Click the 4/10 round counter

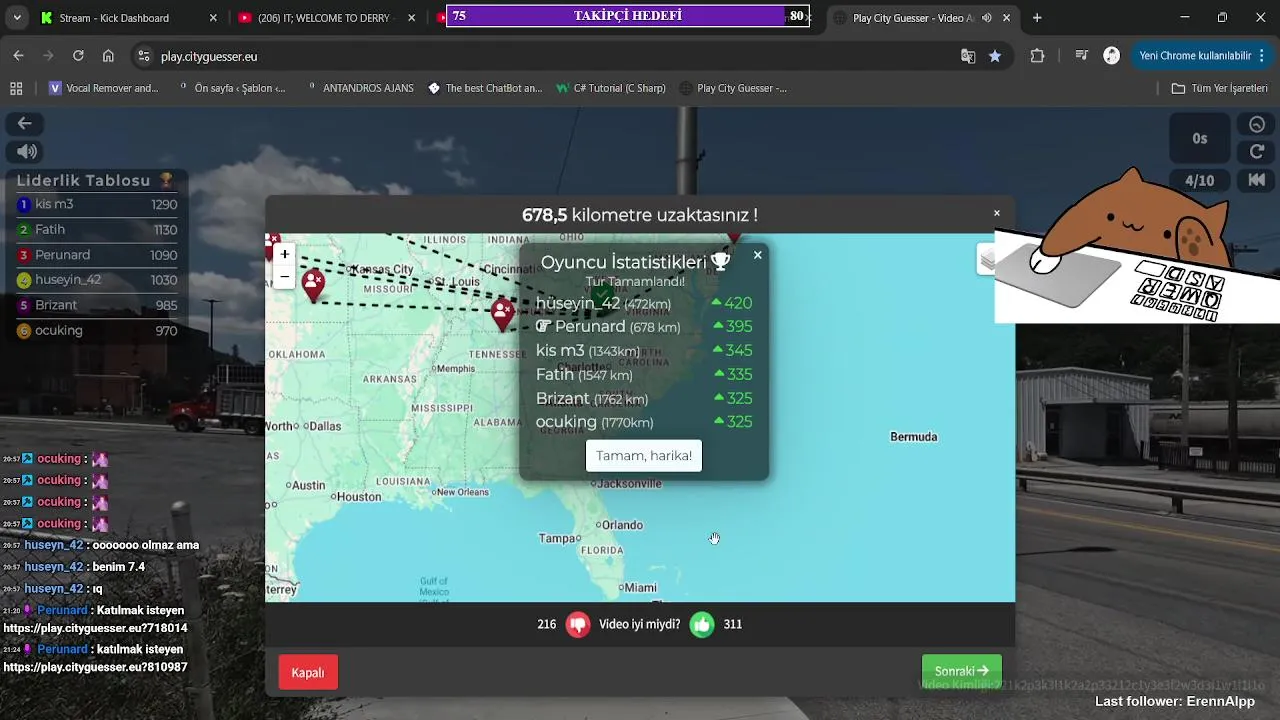1200,181
